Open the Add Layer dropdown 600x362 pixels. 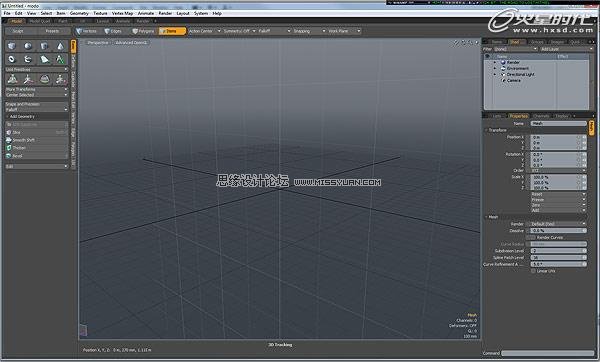click(566, 49)
